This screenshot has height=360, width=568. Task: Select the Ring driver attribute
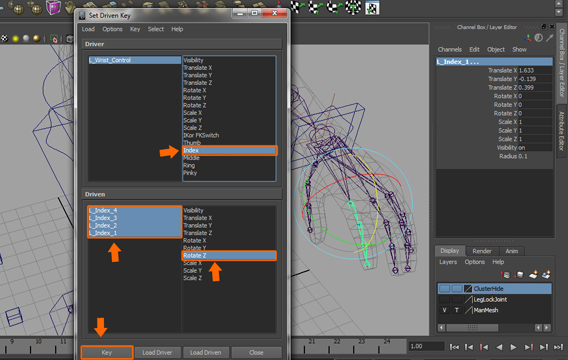[x=189, y=166]
